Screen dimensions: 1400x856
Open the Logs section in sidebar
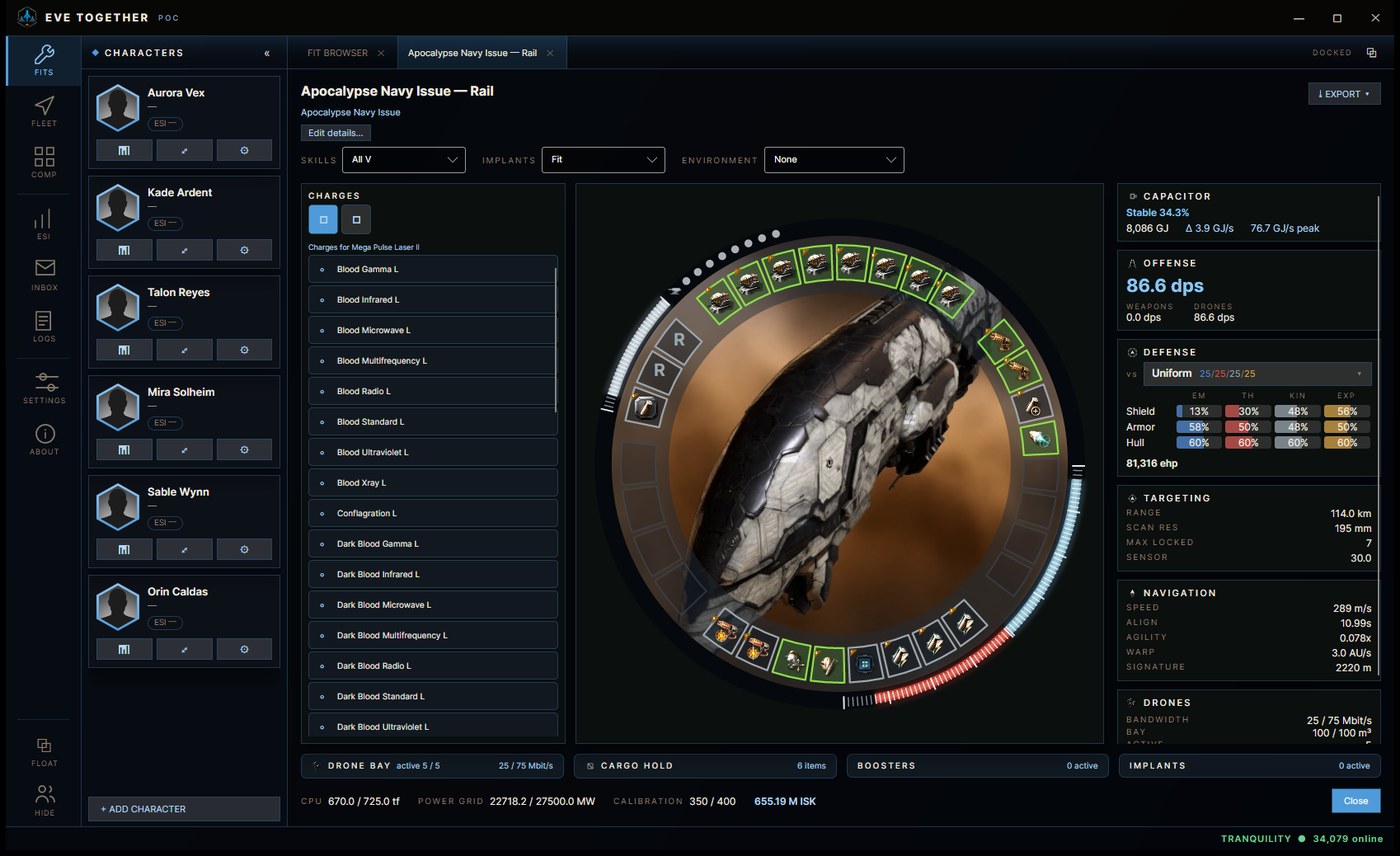[44, 327]
